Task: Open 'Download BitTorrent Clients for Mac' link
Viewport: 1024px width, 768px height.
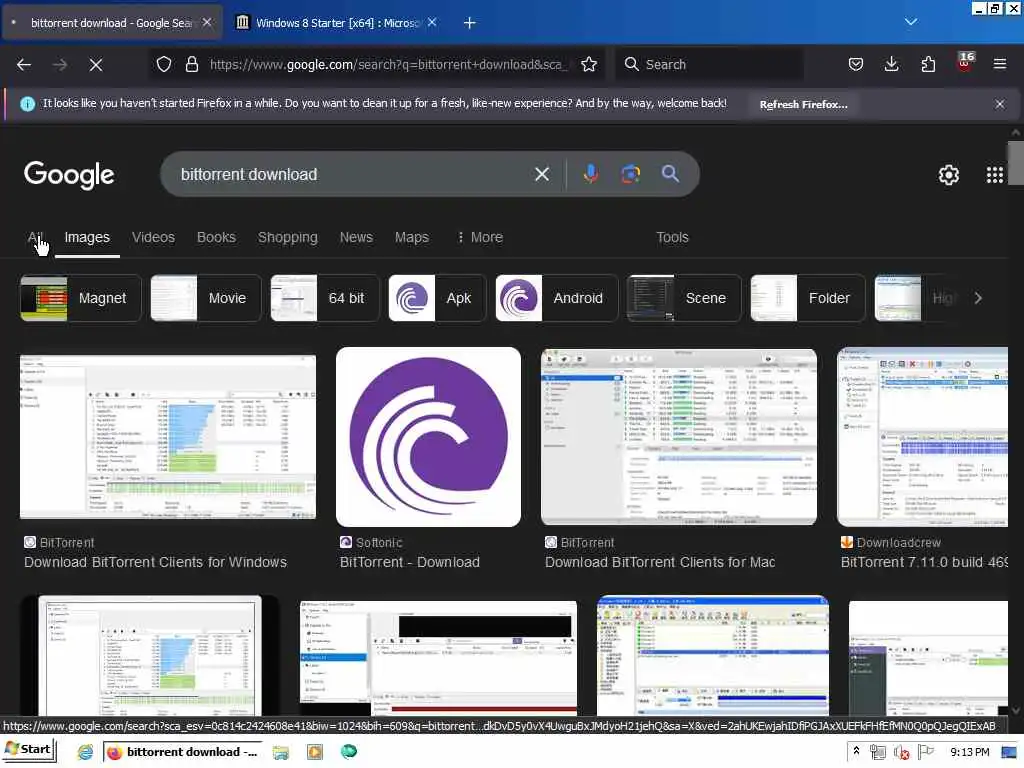Action: pyautogui.click(x=660, y=562)
